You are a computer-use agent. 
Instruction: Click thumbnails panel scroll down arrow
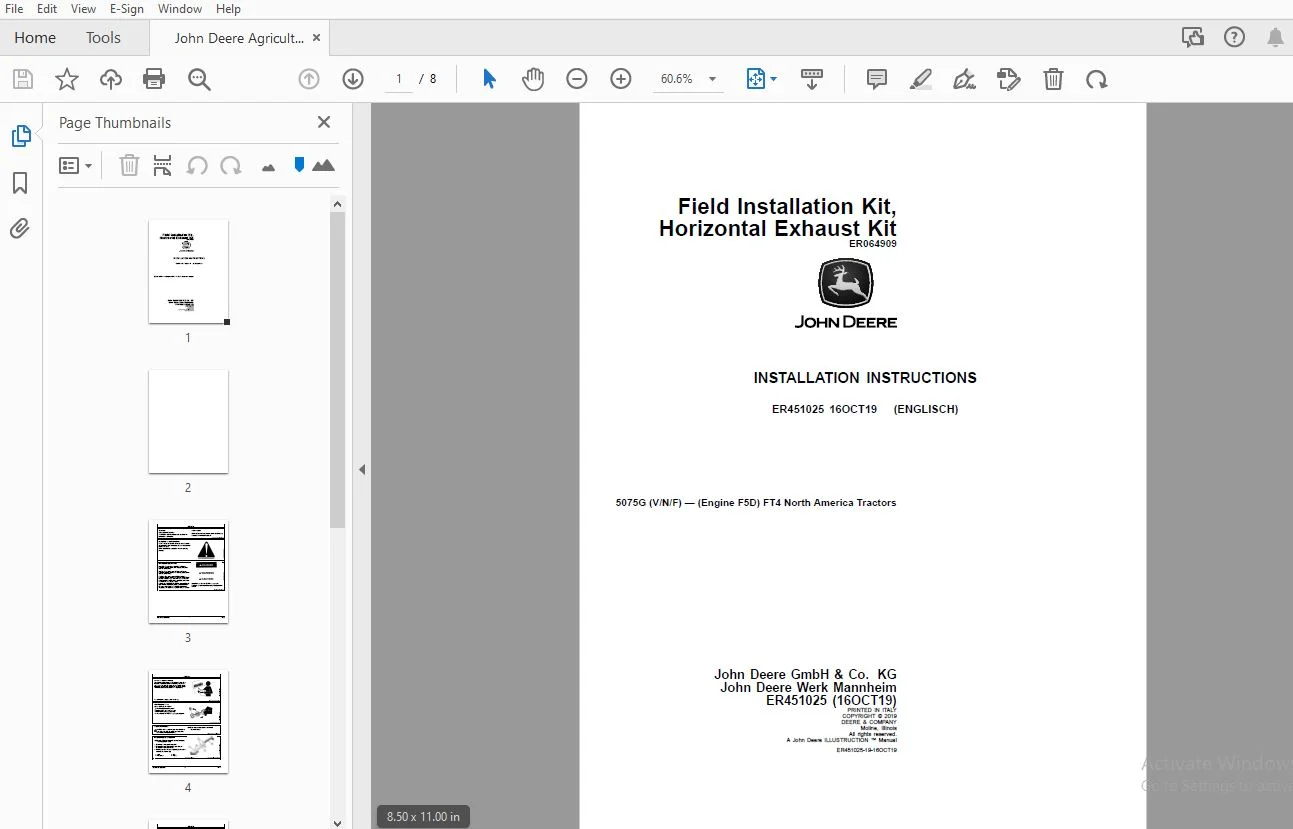click(337, 822)
